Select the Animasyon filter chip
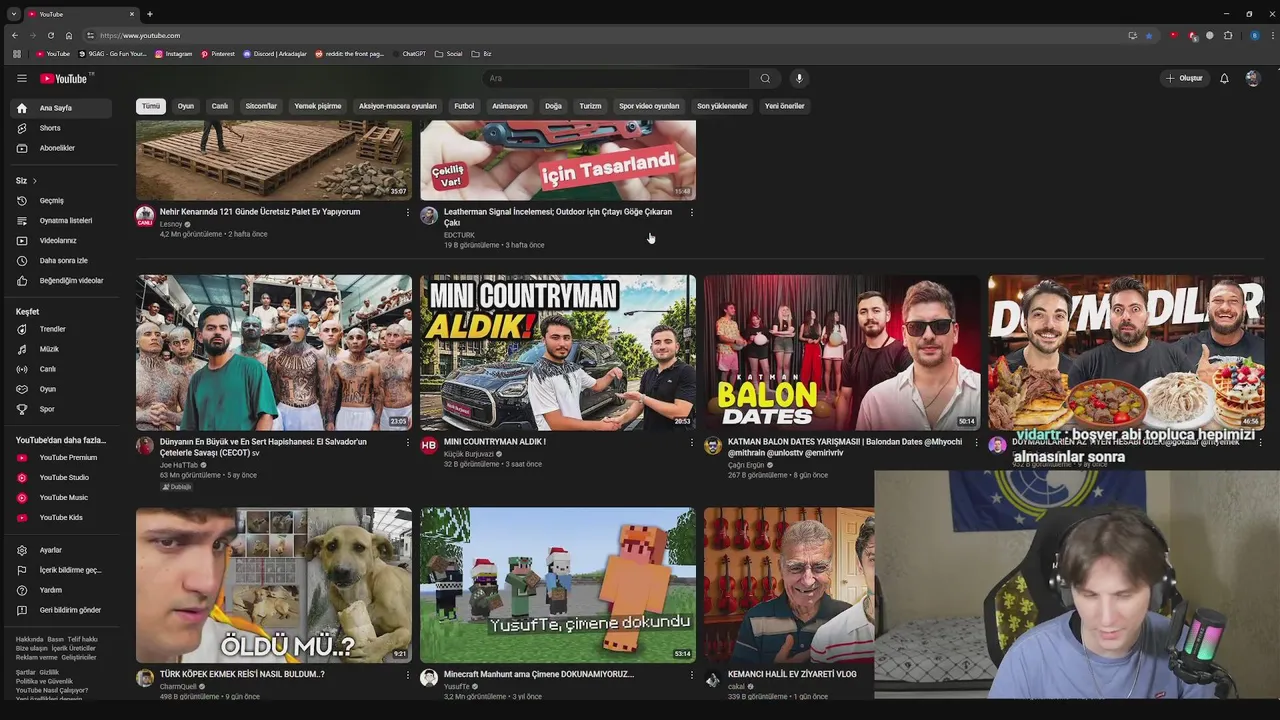This screenshot has width=1280, height=720. 510,106
